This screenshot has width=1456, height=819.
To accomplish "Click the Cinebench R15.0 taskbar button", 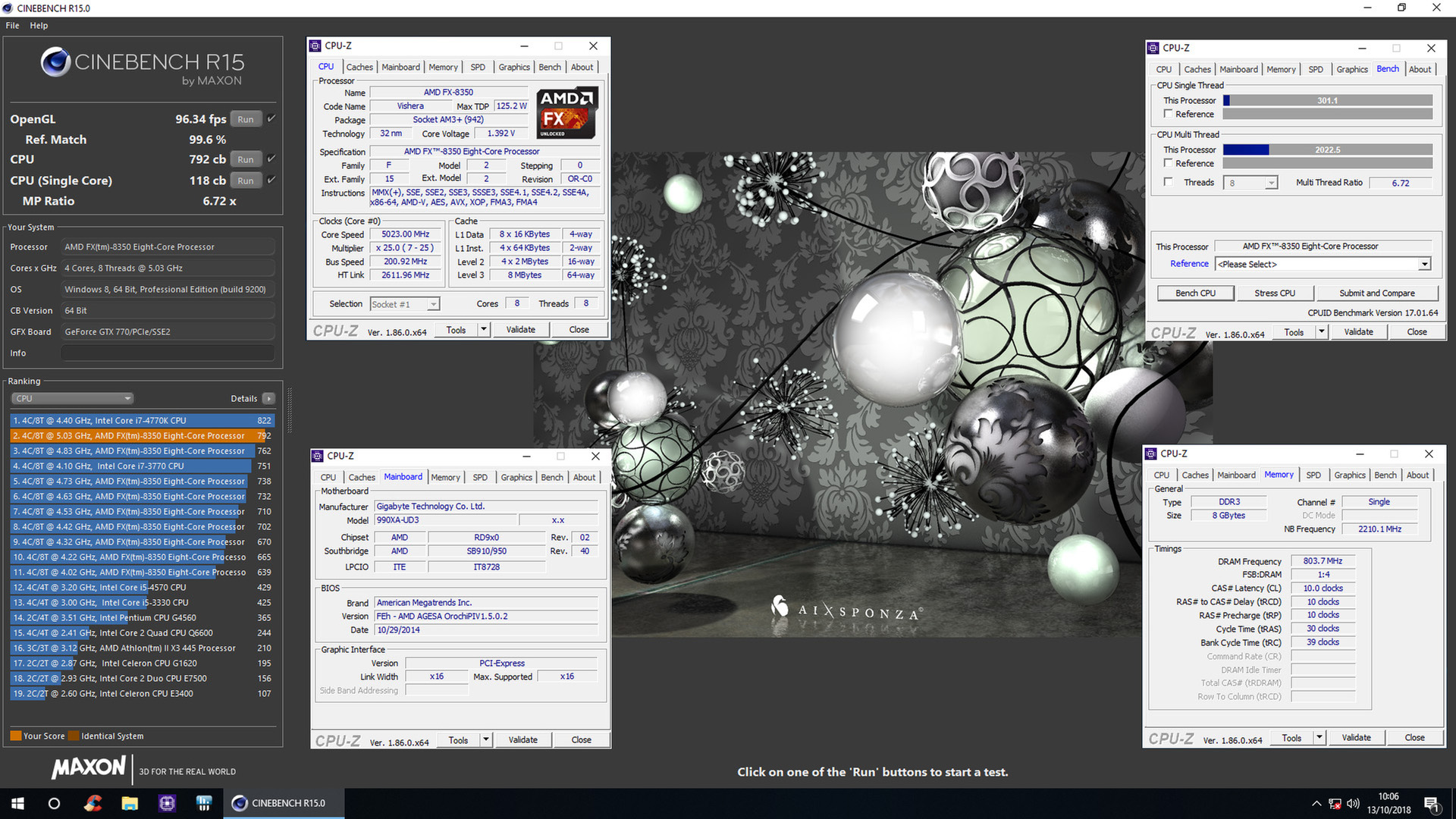I will pos(284,803).
